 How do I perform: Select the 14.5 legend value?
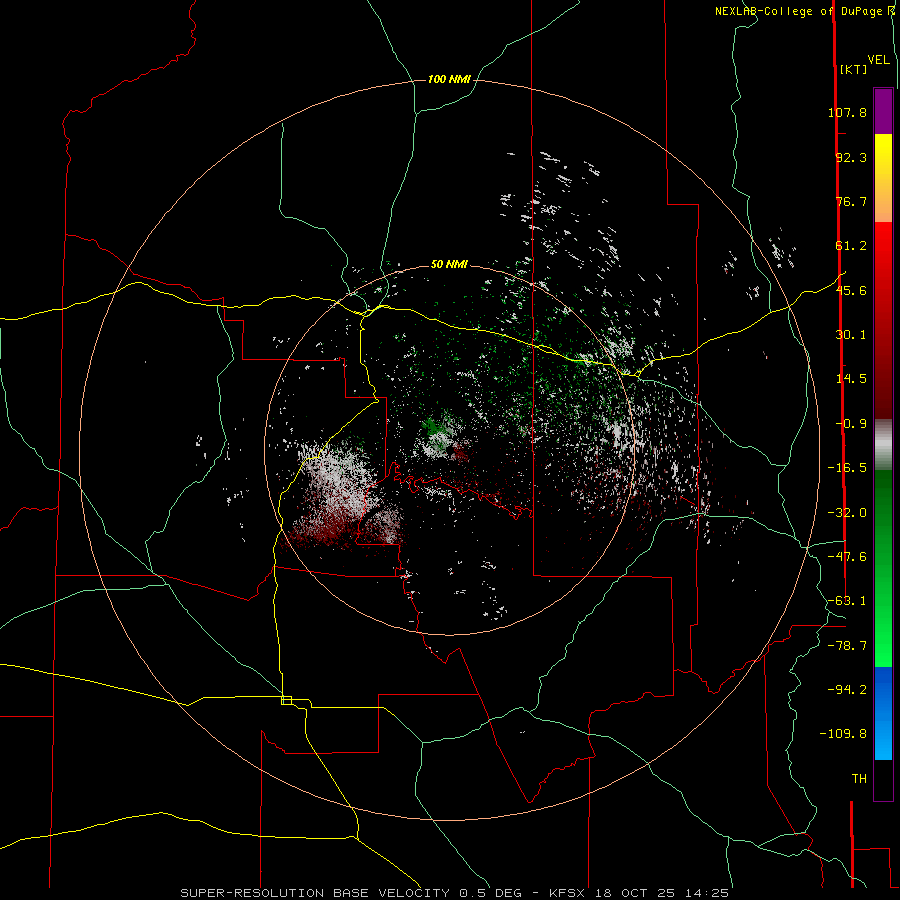(x=851, y=379)
